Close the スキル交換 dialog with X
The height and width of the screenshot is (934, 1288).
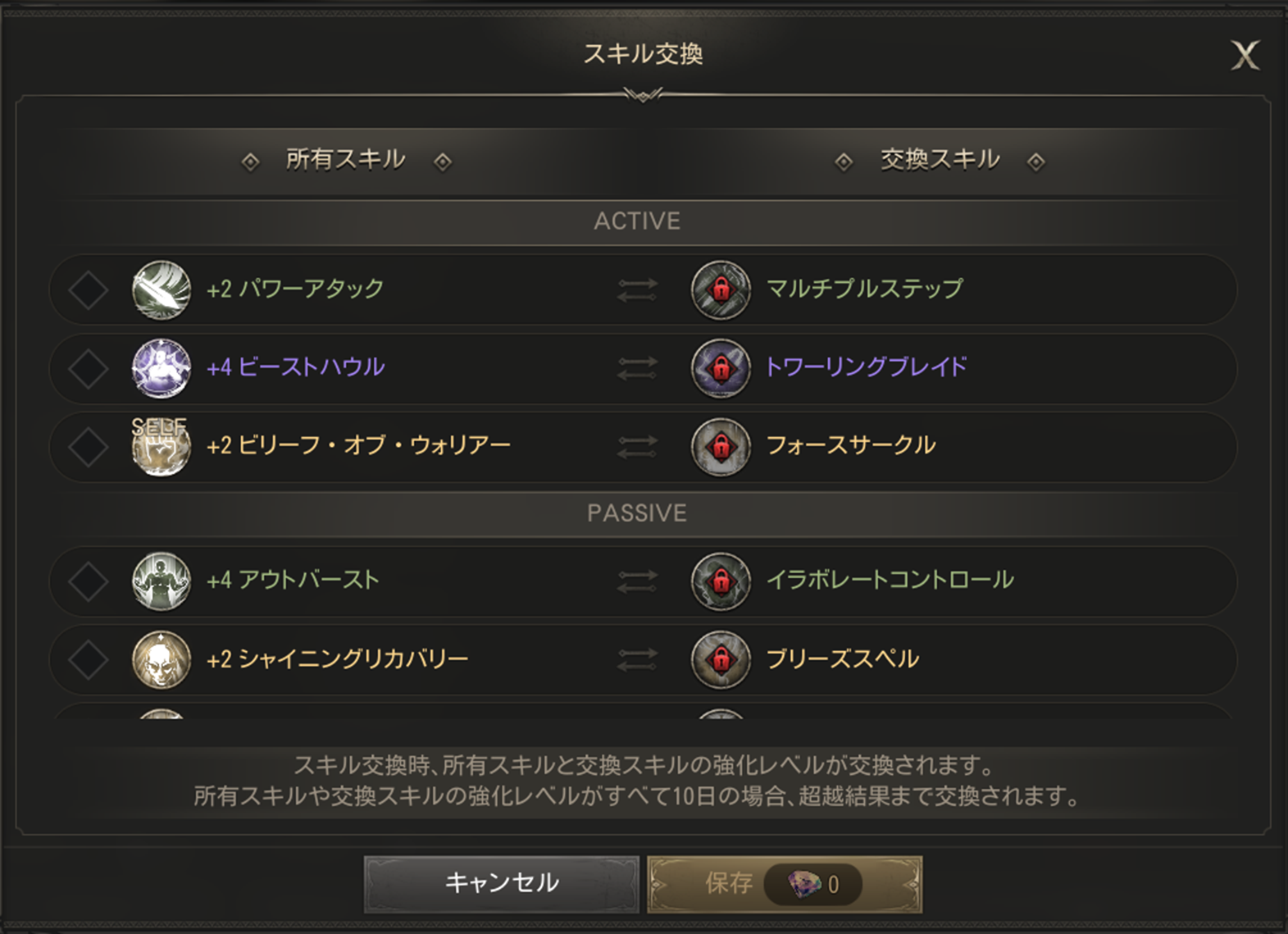1245,56
